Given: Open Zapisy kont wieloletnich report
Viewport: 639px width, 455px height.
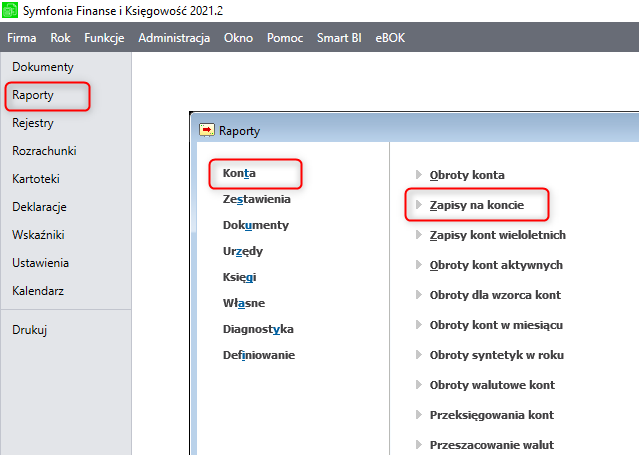Looking at the screenshot, I should tap(498, 235).
